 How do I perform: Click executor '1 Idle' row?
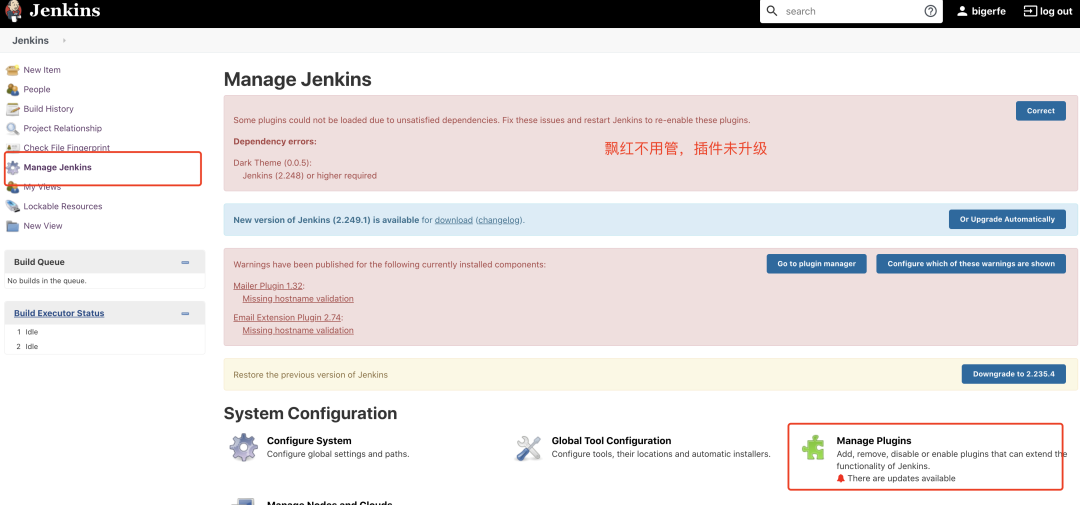(28, 332)
